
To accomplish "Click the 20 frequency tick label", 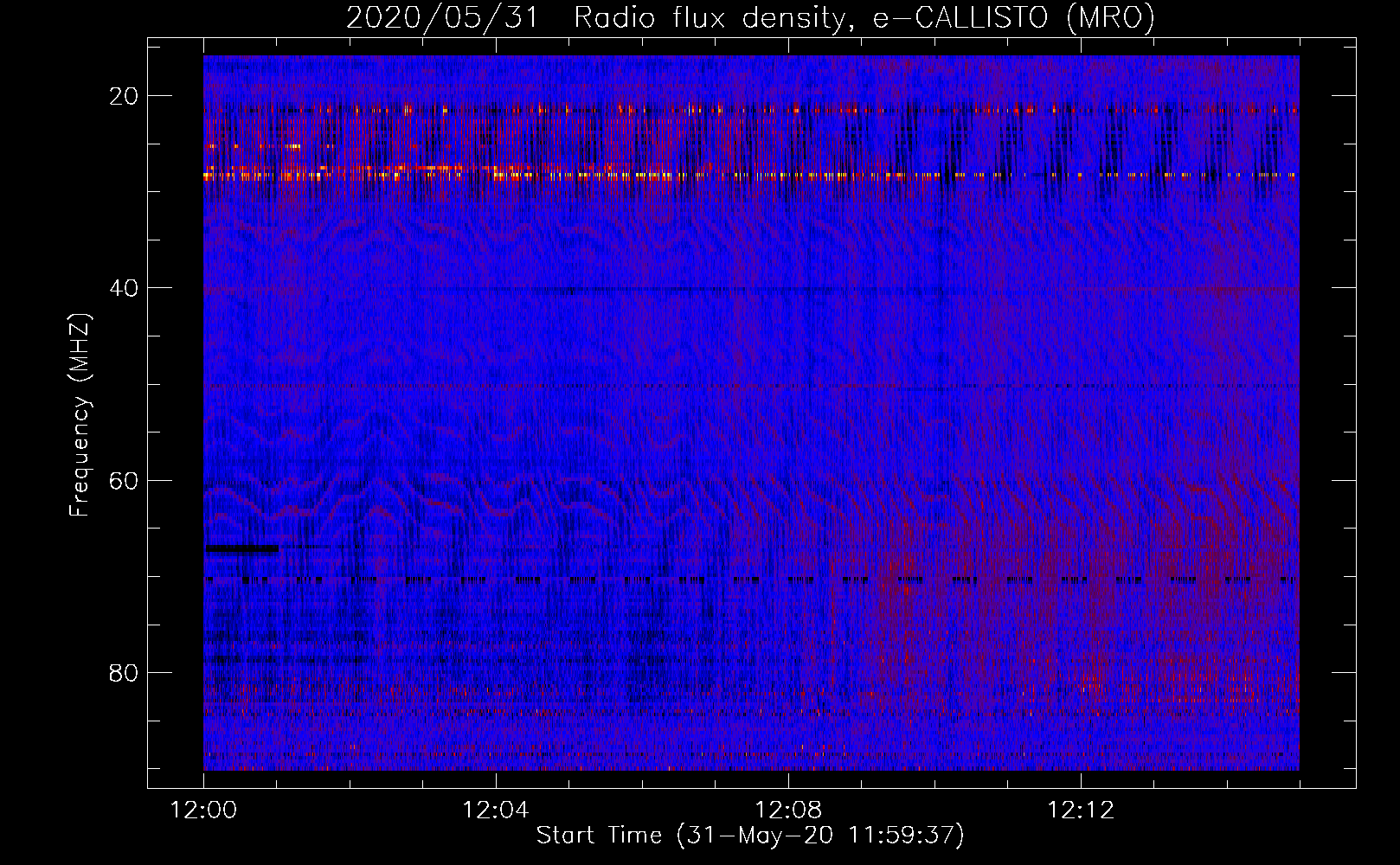I will [x=124, y=96].
